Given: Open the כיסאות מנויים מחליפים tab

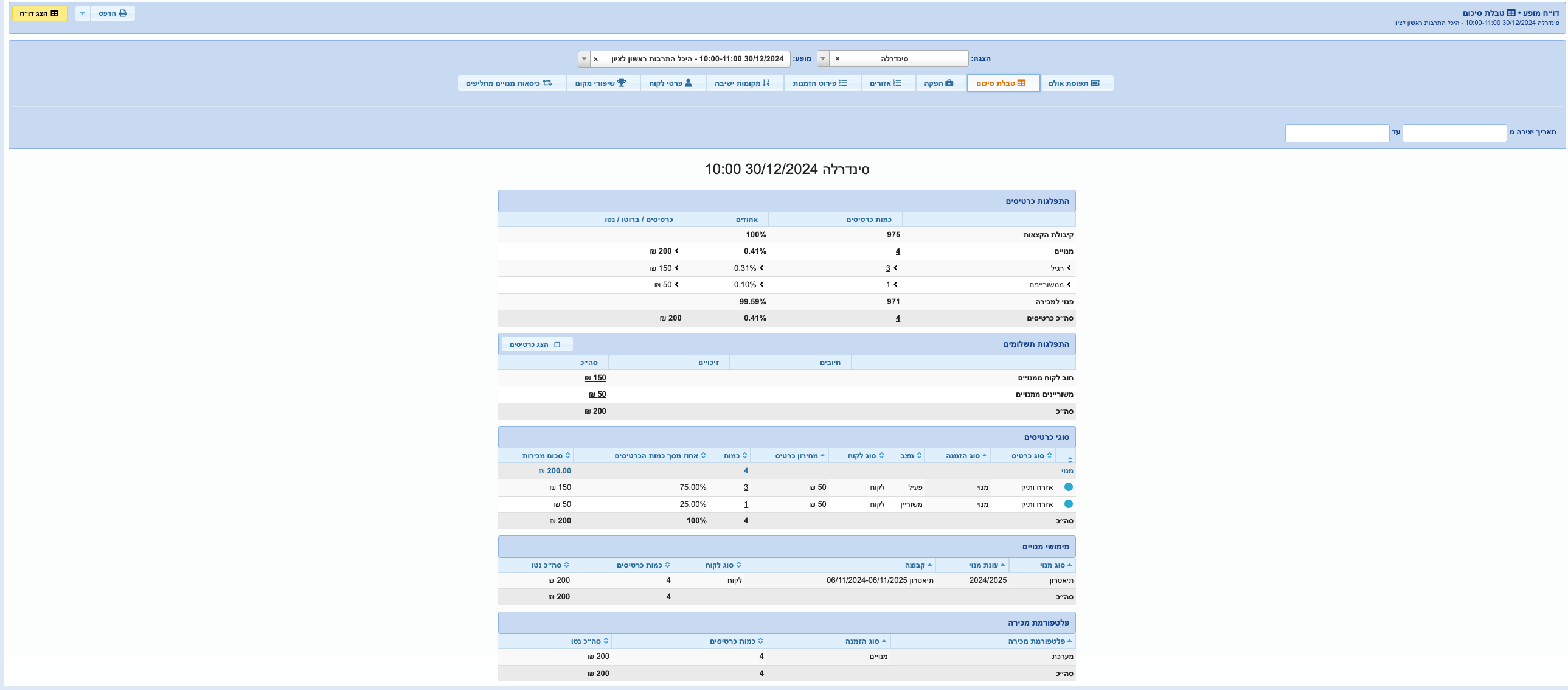Looking at the screenshot, I should tap(512, 83).
